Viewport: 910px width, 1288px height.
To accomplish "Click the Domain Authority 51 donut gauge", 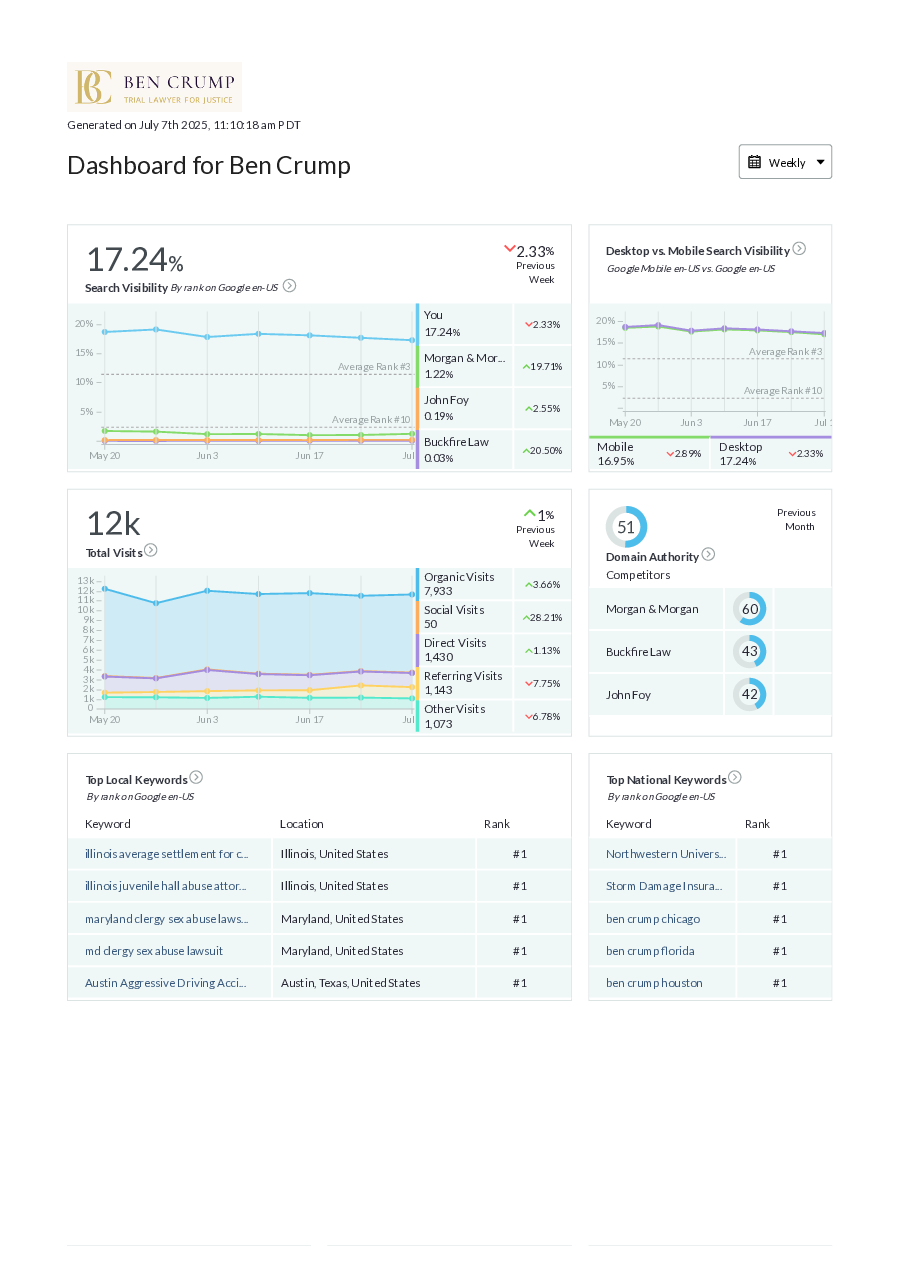I will point(626,527).
